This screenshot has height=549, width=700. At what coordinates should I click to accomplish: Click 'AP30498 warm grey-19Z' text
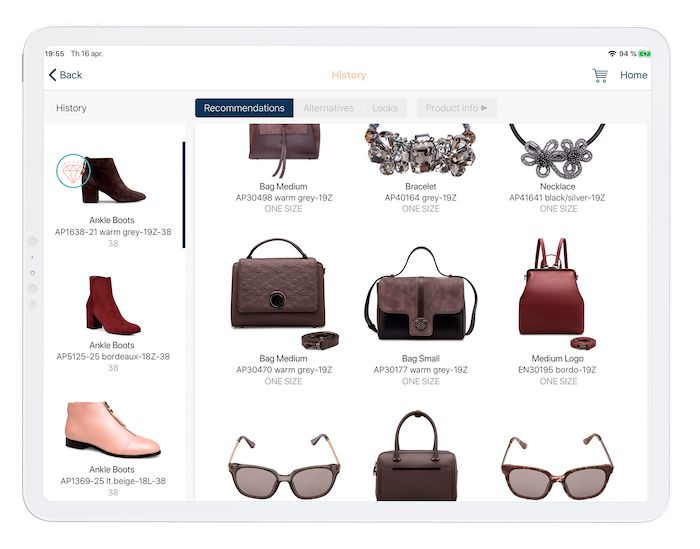click(284, 197)
